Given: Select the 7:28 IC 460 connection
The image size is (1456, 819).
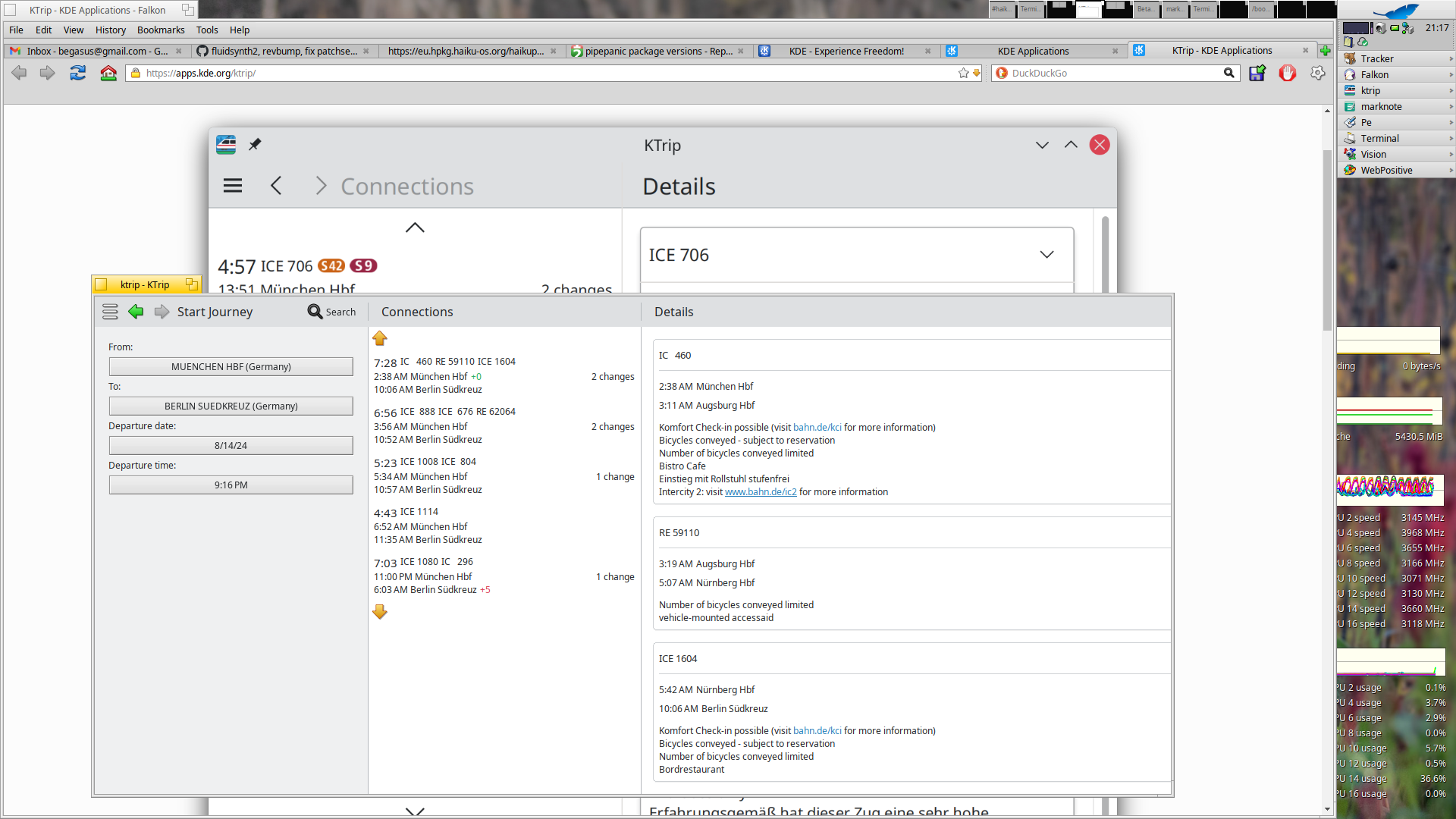Looking at the screenshot, I should 504,375.
